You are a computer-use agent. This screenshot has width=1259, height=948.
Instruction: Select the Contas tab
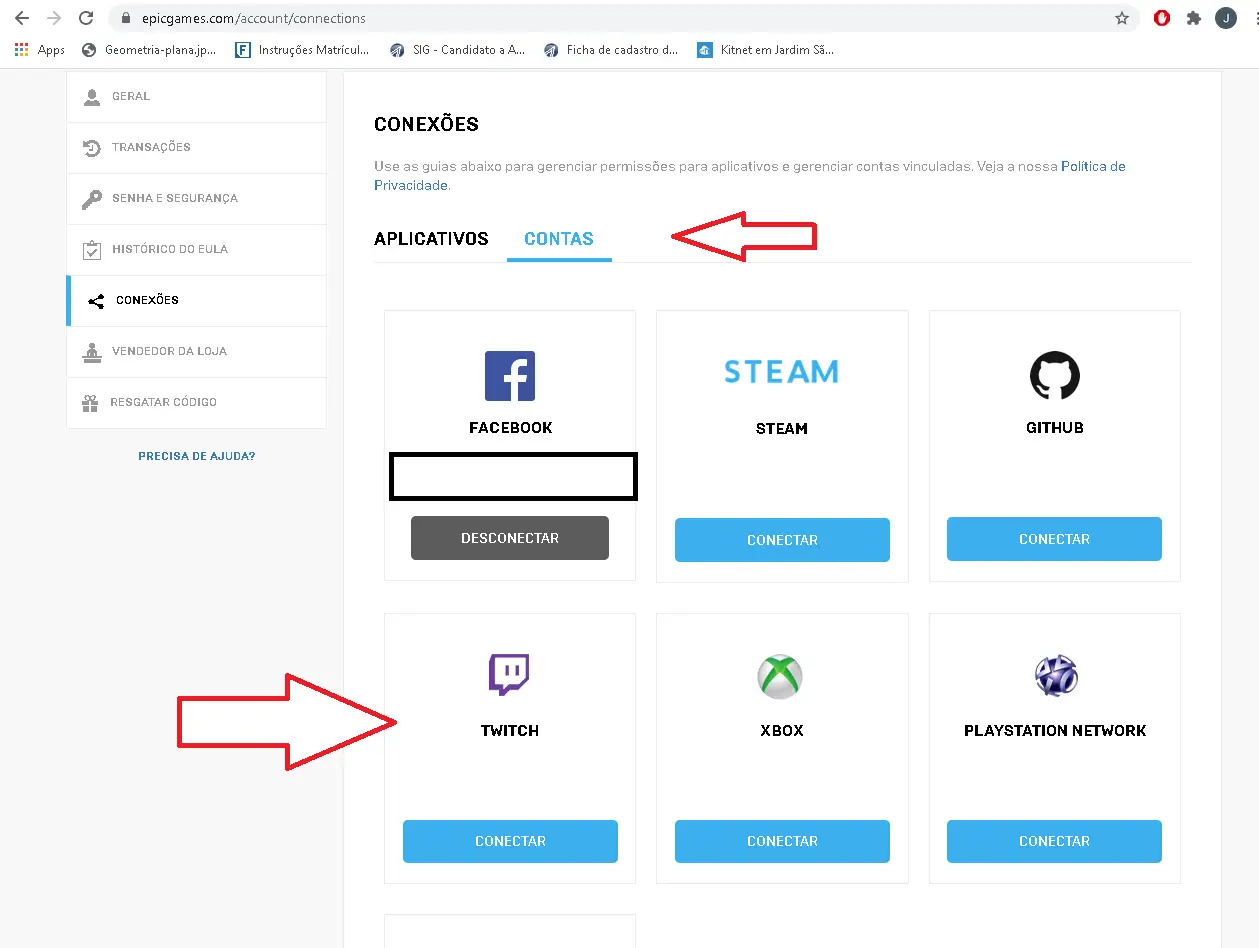pos(559,239)
